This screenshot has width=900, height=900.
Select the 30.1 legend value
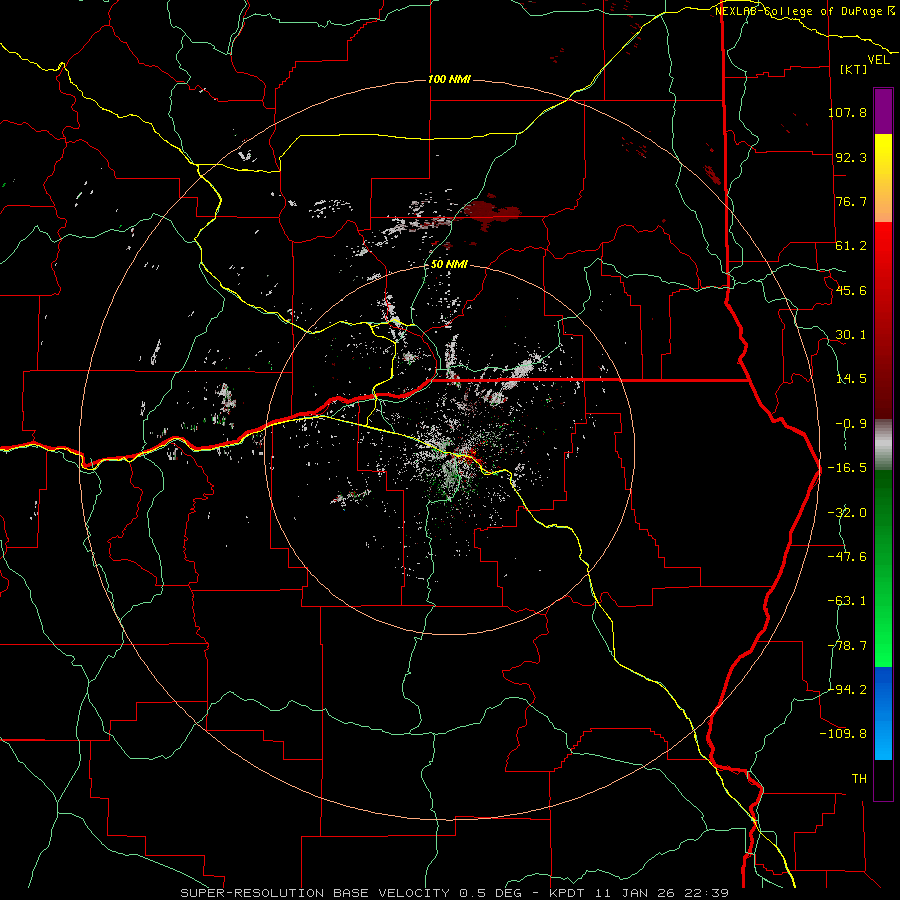851,335
